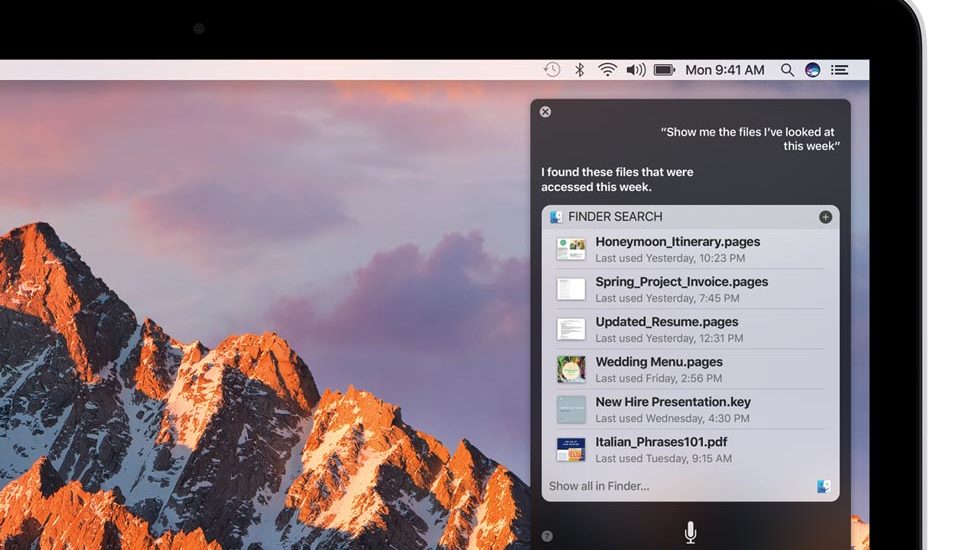Click the Italian_Phrases101 thumbnail
The image size is (960, 550).
[571, 450]
